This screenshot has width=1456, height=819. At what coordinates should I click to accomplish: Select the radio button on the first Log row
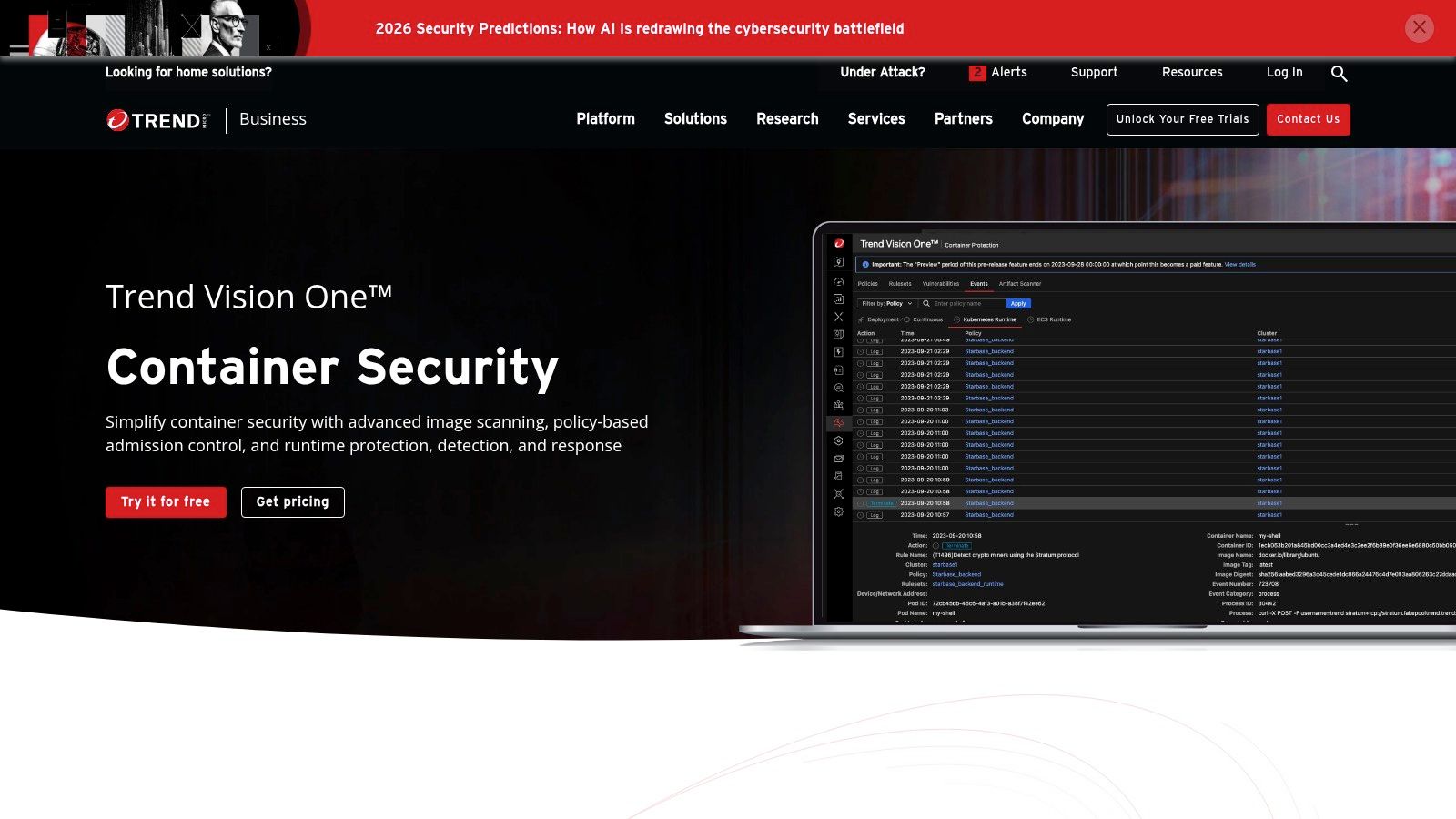[860, 351]
